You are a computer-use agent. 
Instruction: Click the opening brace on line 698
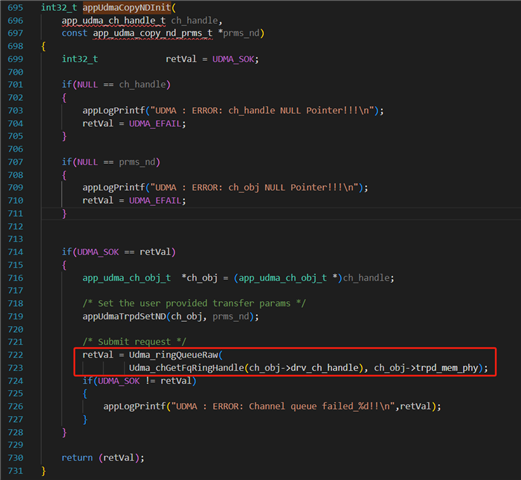tap(43, 46)
